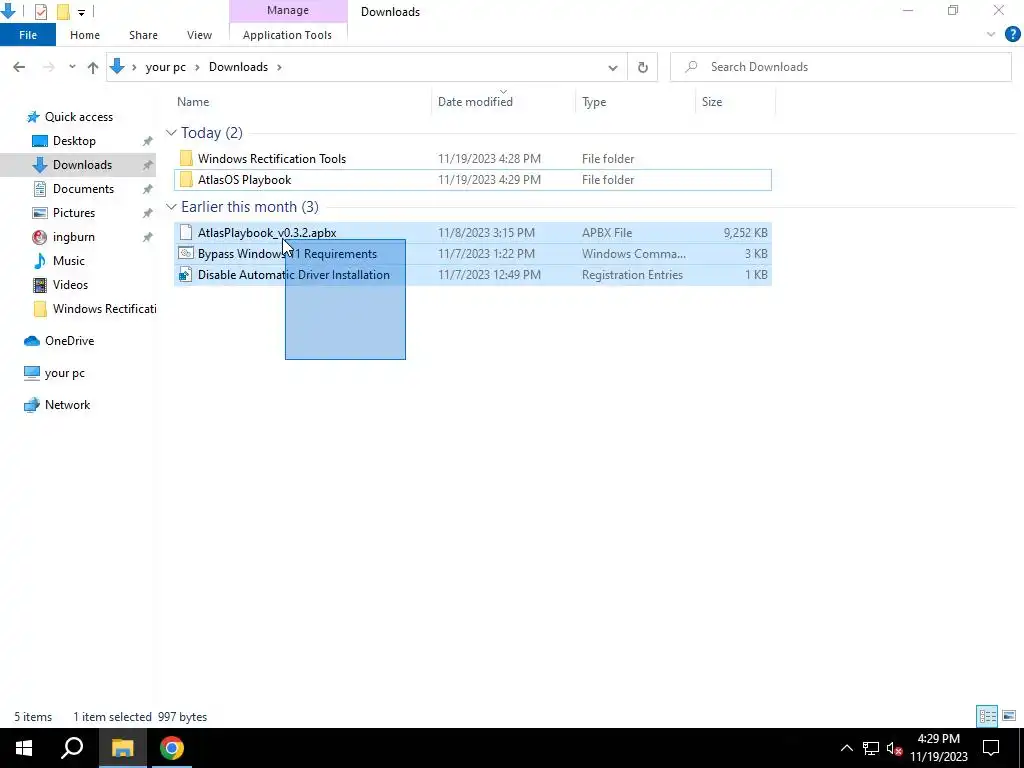1024x768 pixels.
Task: Open Desktop in the navigation pane
Action: [x=74, y=141]
